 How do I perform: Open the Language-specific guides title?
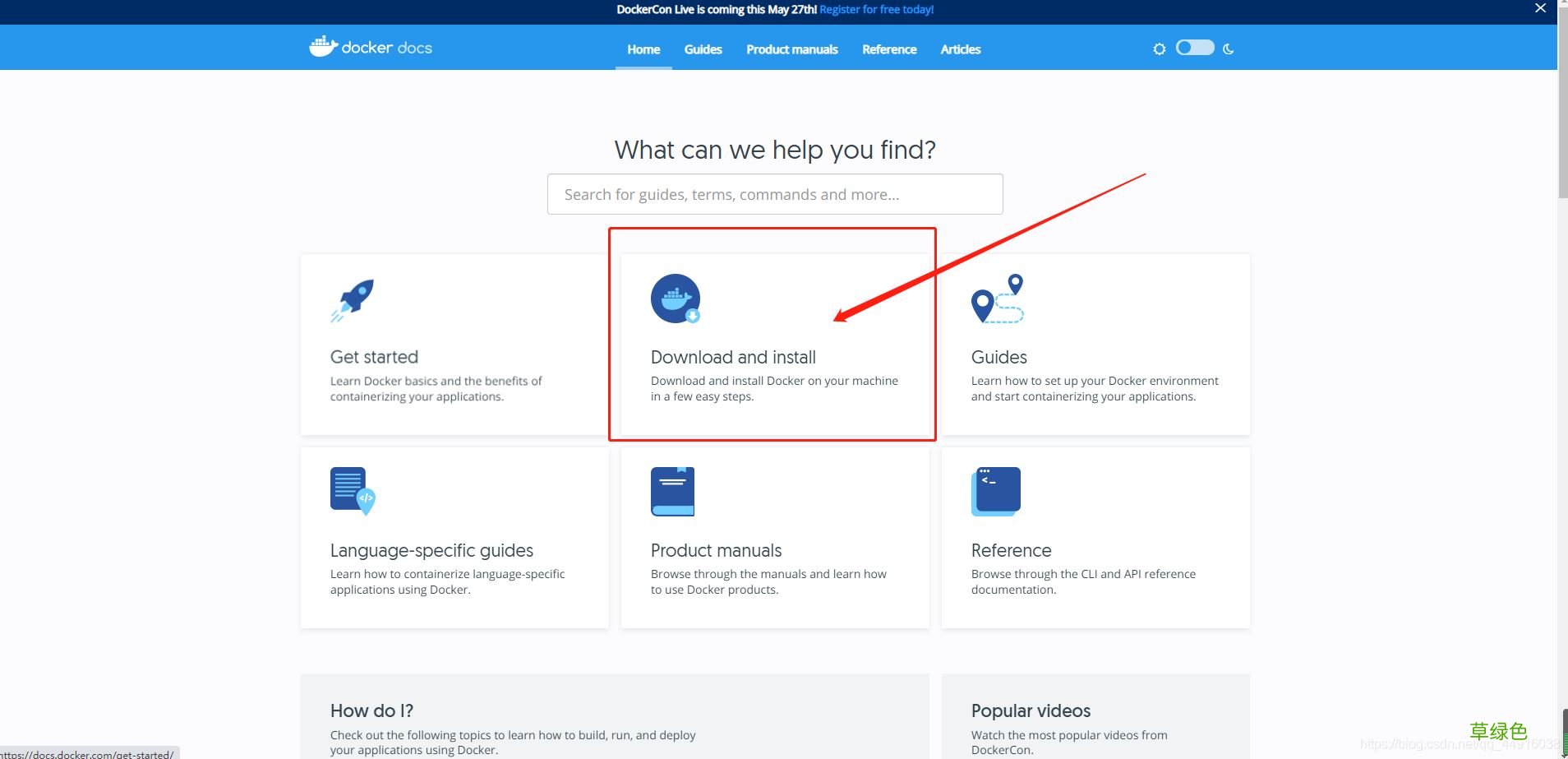[x=431, y=550]
